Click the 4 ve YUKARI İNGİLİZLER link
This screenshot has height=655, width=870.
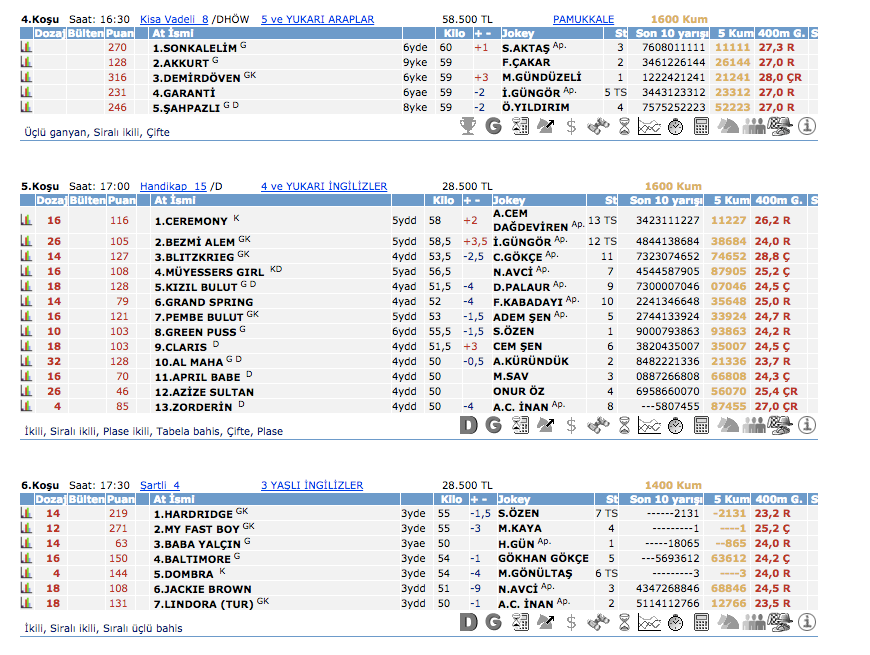click(324, 186)
